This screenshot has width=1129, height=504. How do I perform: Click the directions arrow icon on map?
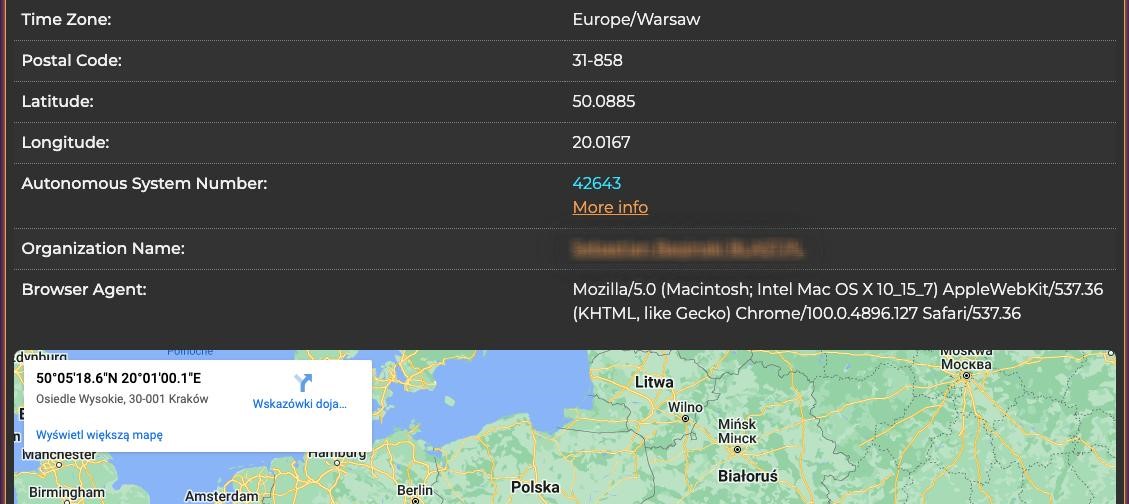[x=304, y=382]
